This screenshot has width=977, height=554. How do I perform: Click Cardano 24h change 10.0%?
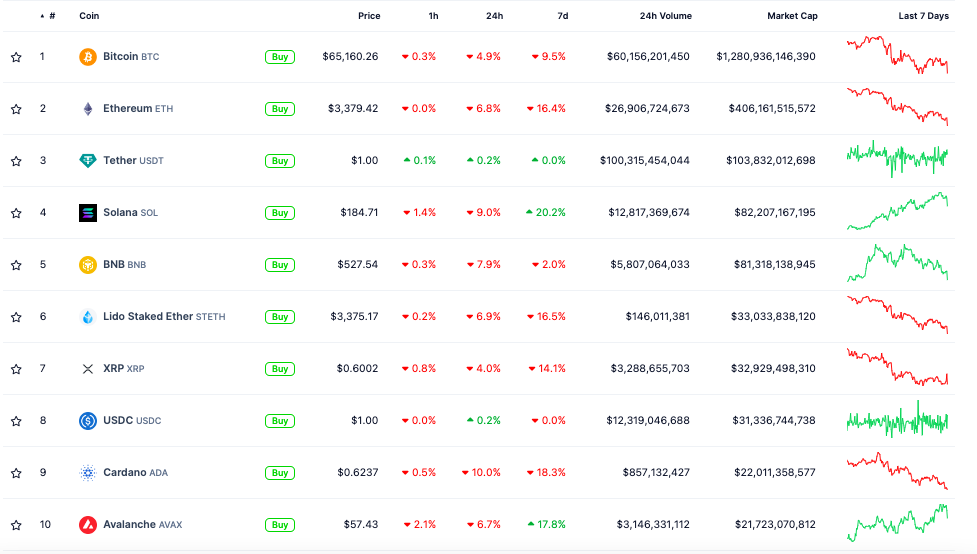coord(481,472)
